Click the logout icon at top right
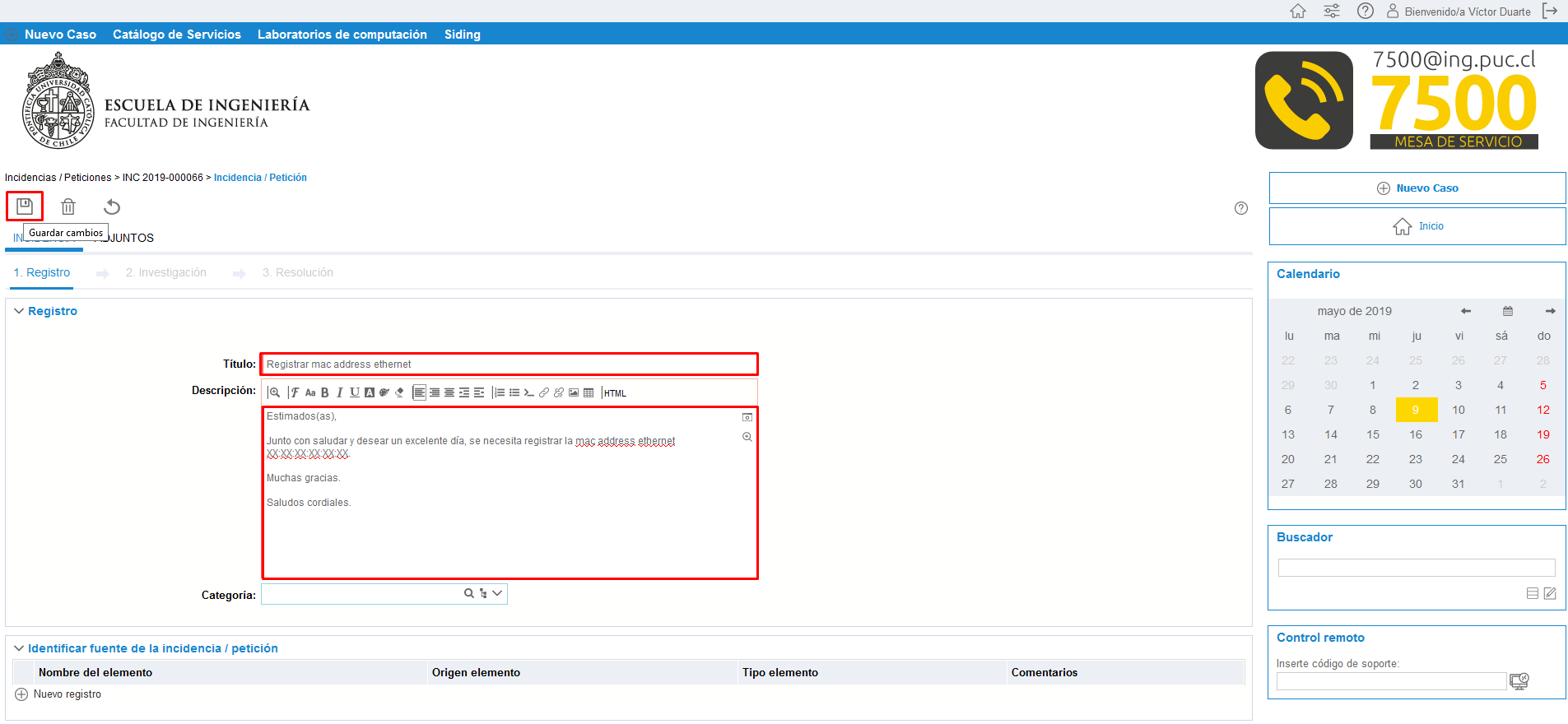The height and width of the screenshot is (724, 1568). pyautogui.click(x=1550, y=11)
